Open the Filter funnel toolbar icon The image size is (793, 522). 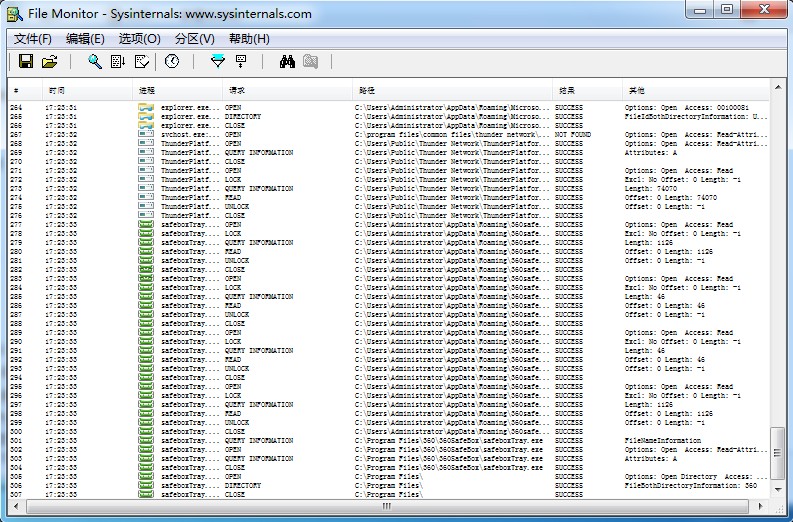tap(218, 62)
